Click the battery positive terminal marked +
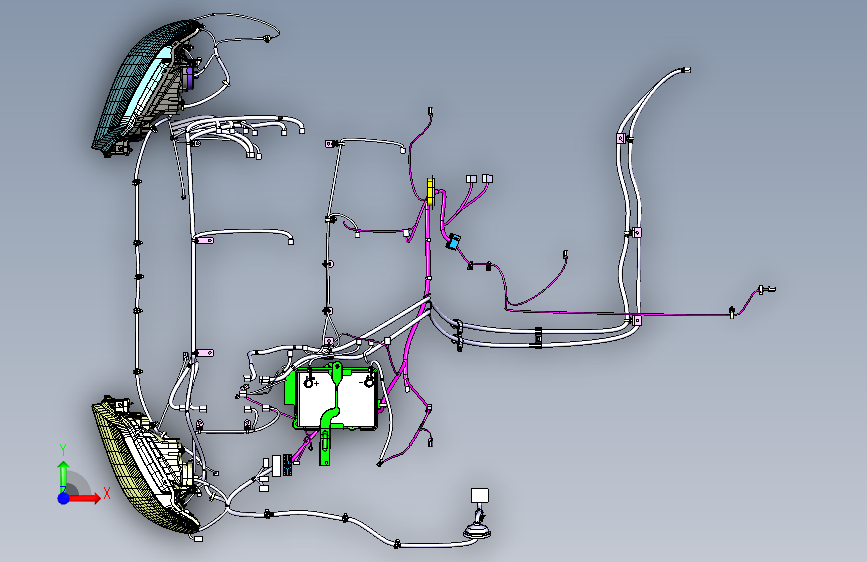The image size is (867, 562). [309, 382]
